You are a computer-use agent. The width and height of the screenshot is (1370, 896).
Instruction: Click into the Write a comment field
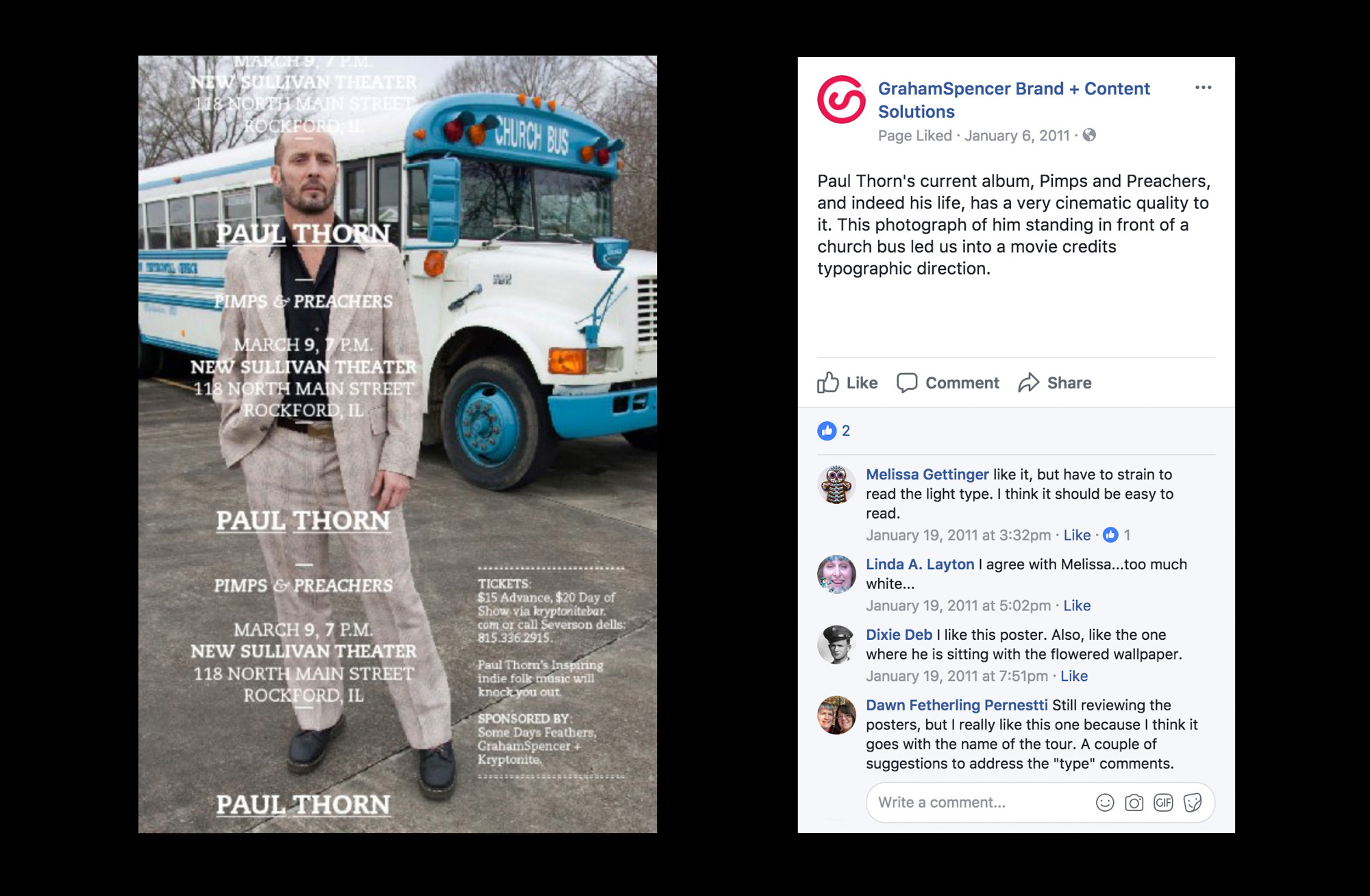980,803
